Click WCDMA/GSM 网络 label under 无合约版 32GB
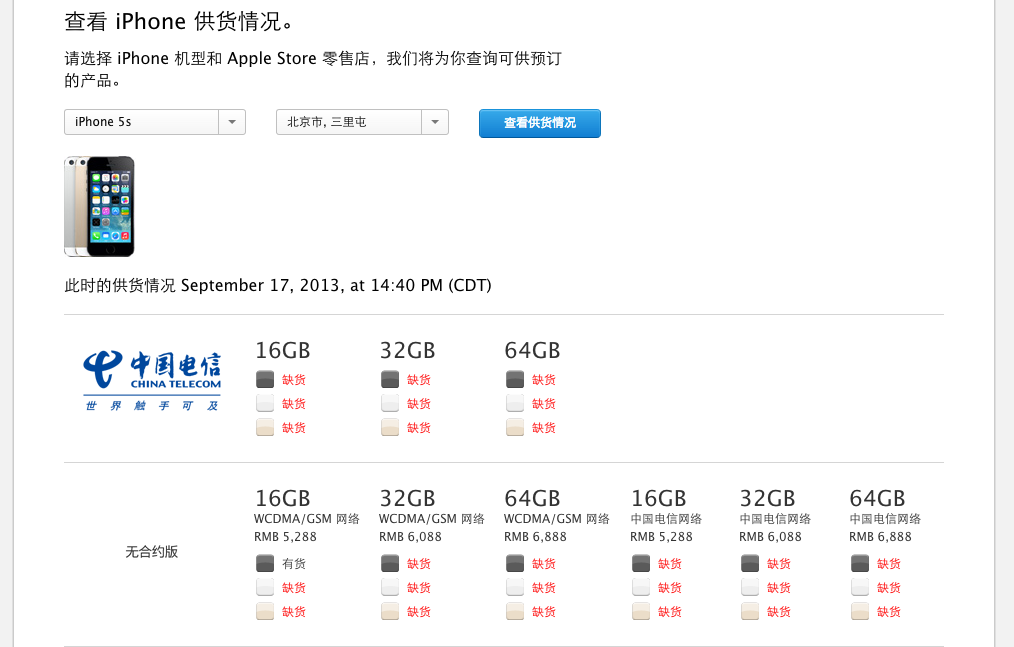Screen dimensions: 1014x647 [x=431, y=519]
